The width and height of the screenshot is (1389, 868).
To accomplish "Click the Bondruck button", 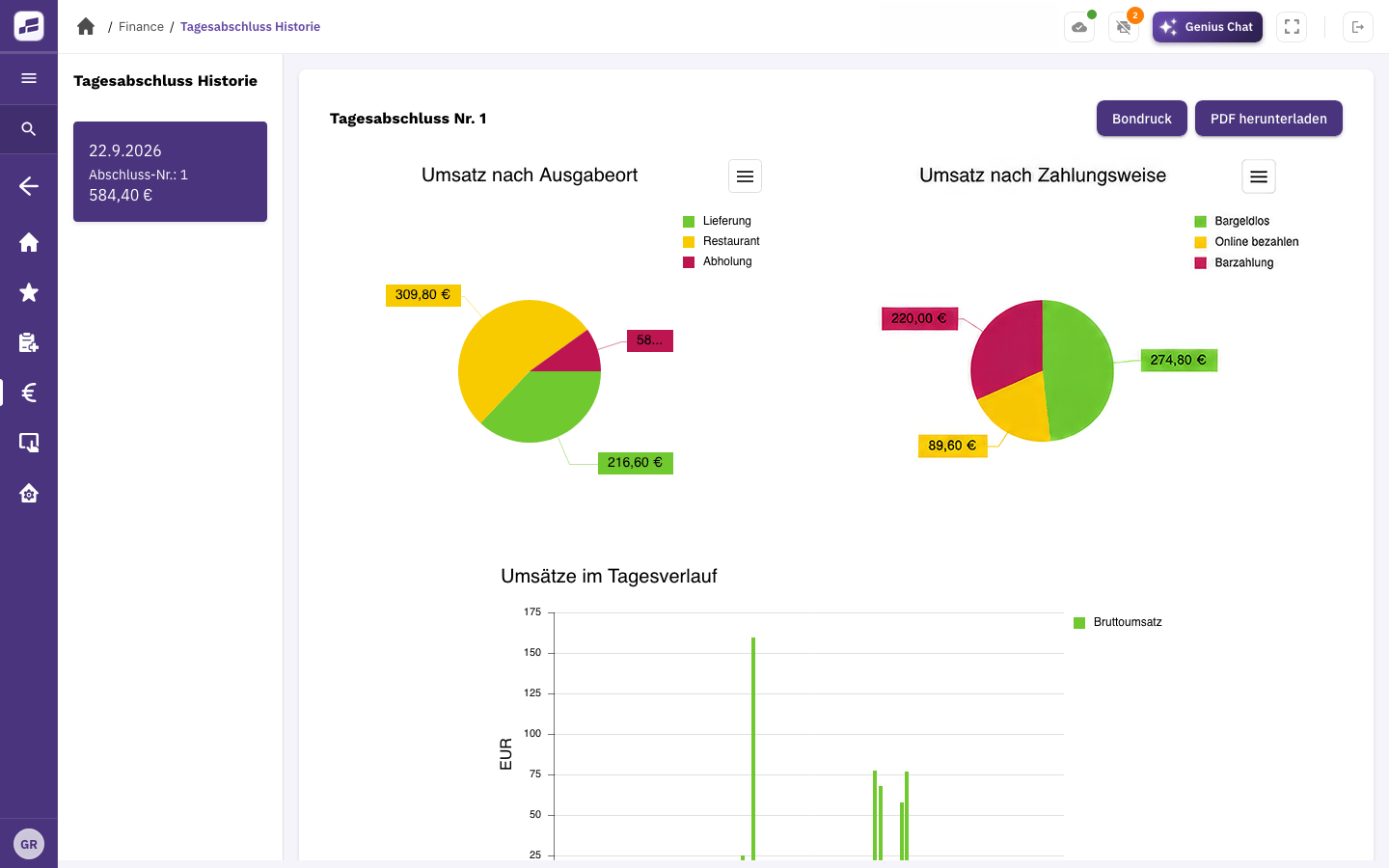I will point(1142,119).
